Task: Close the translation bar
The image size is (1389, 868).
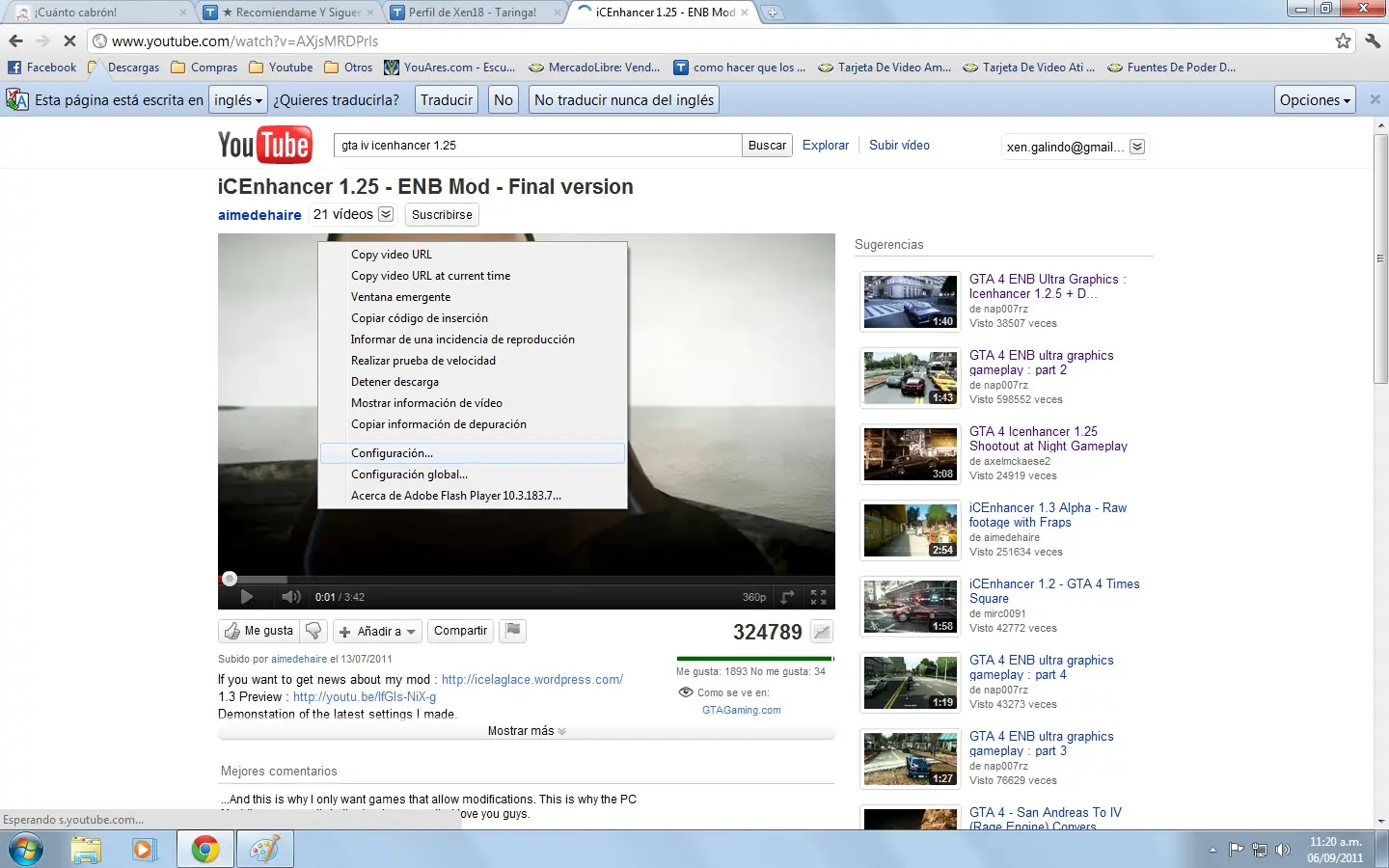Action: pos(1375,99)
